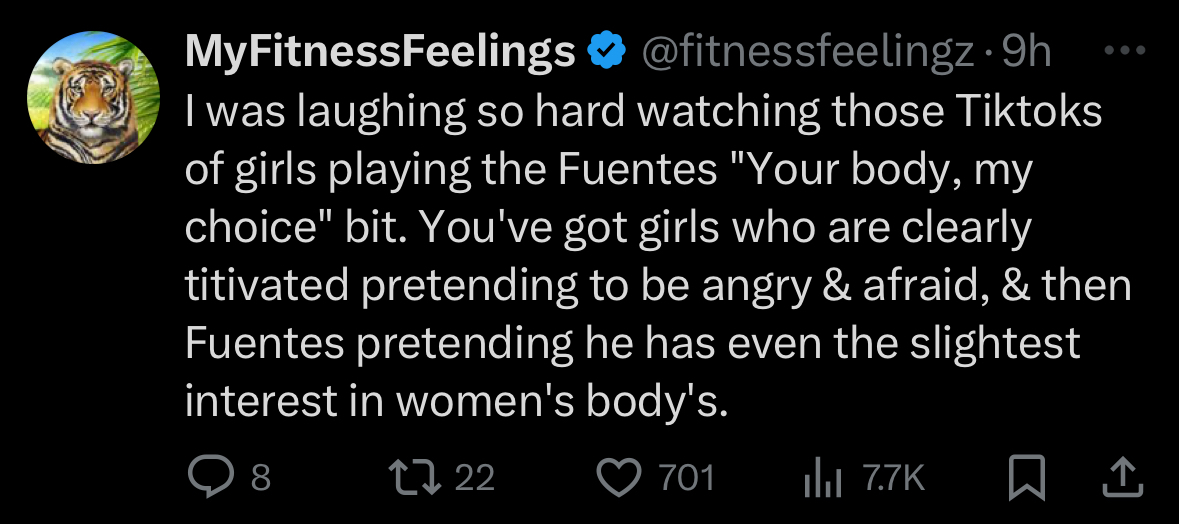This screenshot has height=524, width=1179.
Task: Open the MyFitnessFeelings display name profile
Action: coord(380,51)
